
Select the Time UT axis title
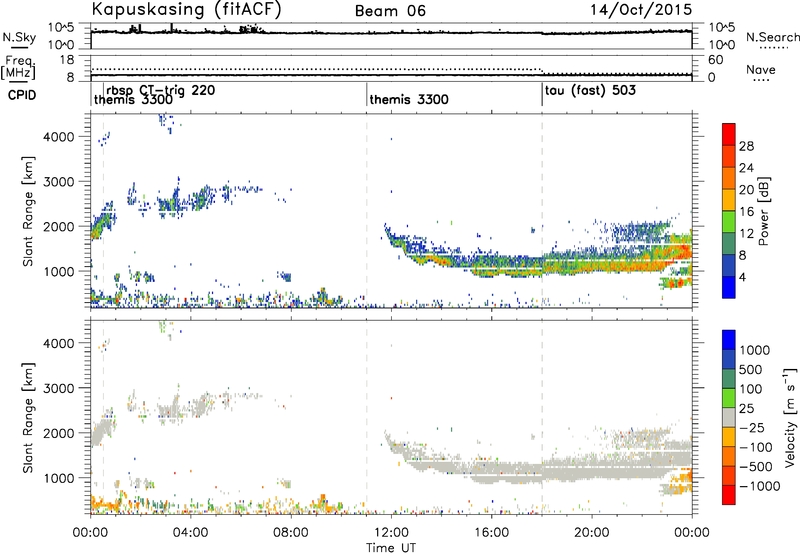(391, 547)
